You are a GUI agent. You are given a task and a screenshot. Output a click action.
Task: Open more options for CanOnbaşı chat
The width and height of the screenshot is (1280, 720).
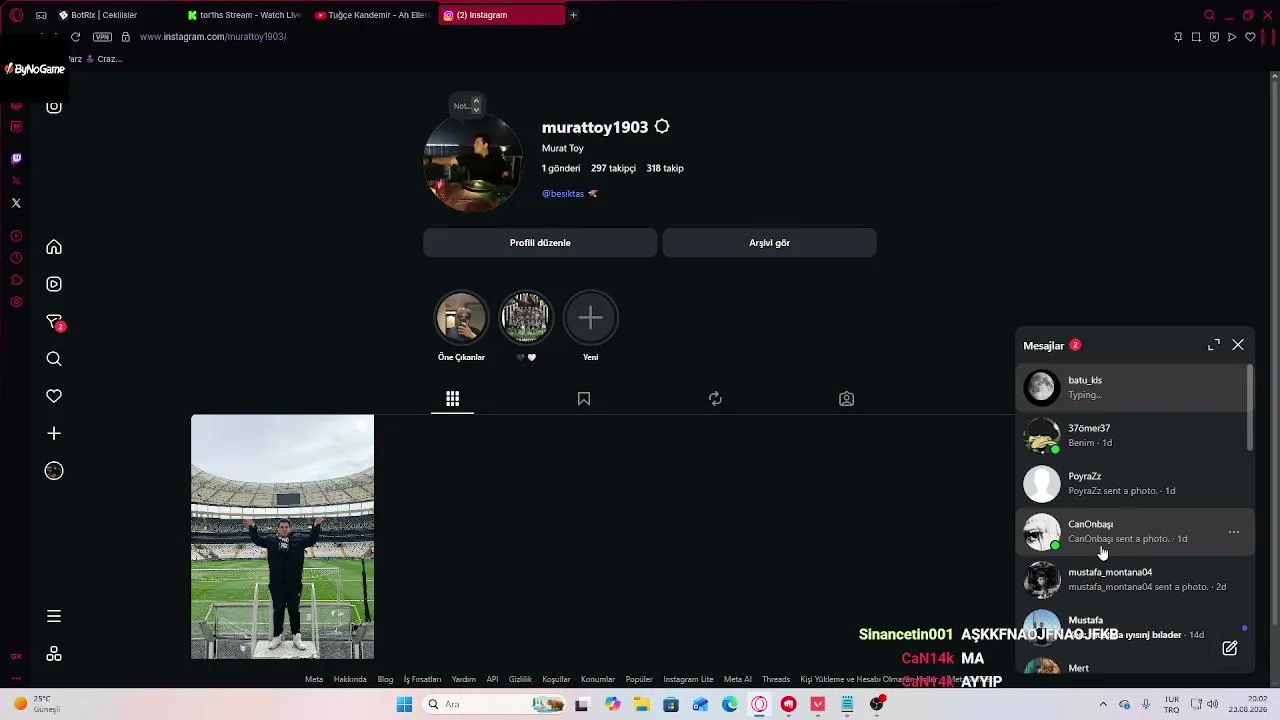(x=1234, y=532)
